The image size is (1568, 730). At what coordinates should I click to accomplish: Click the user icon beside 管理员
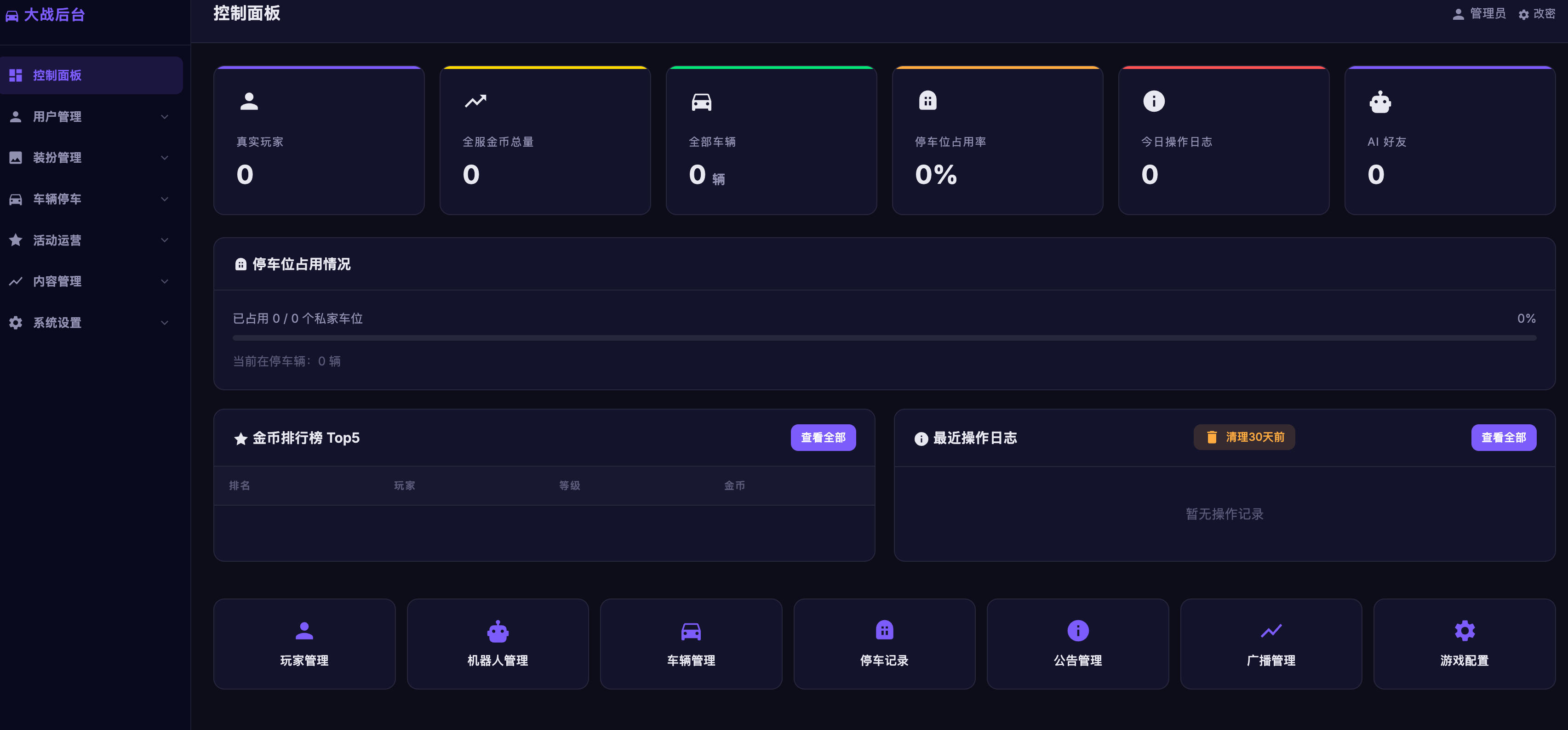click(1458, 14)
